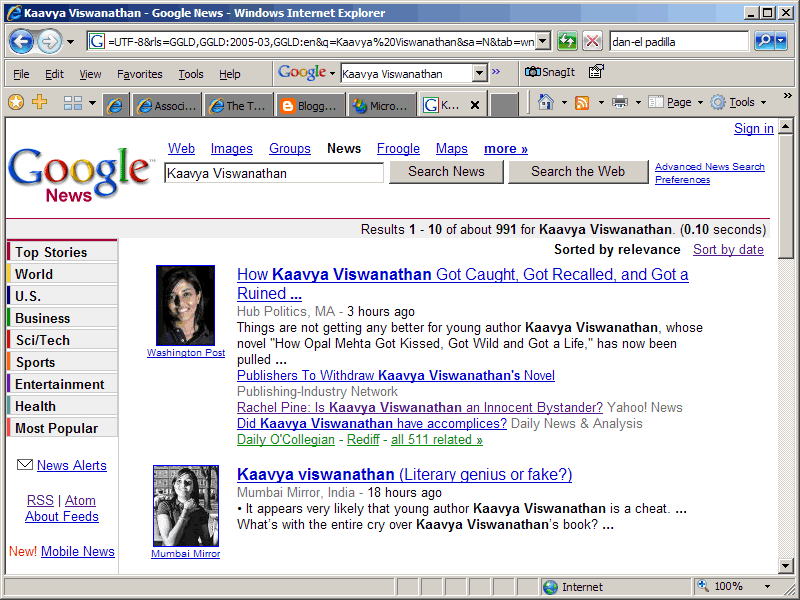800x600 pixels.
Task: Click the 'dan-el padilla' search box
Action: tap(679, 41)
